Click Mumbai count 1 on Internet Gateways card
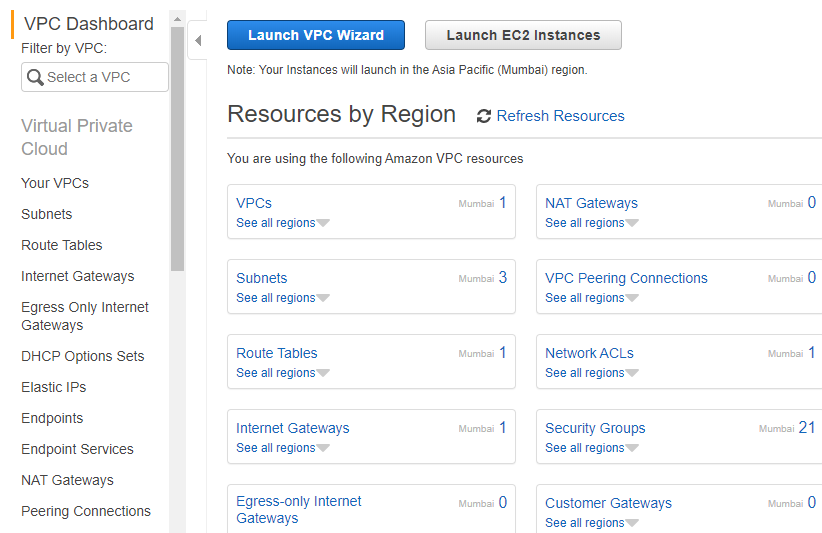The image size is (822, 533). 503,427
